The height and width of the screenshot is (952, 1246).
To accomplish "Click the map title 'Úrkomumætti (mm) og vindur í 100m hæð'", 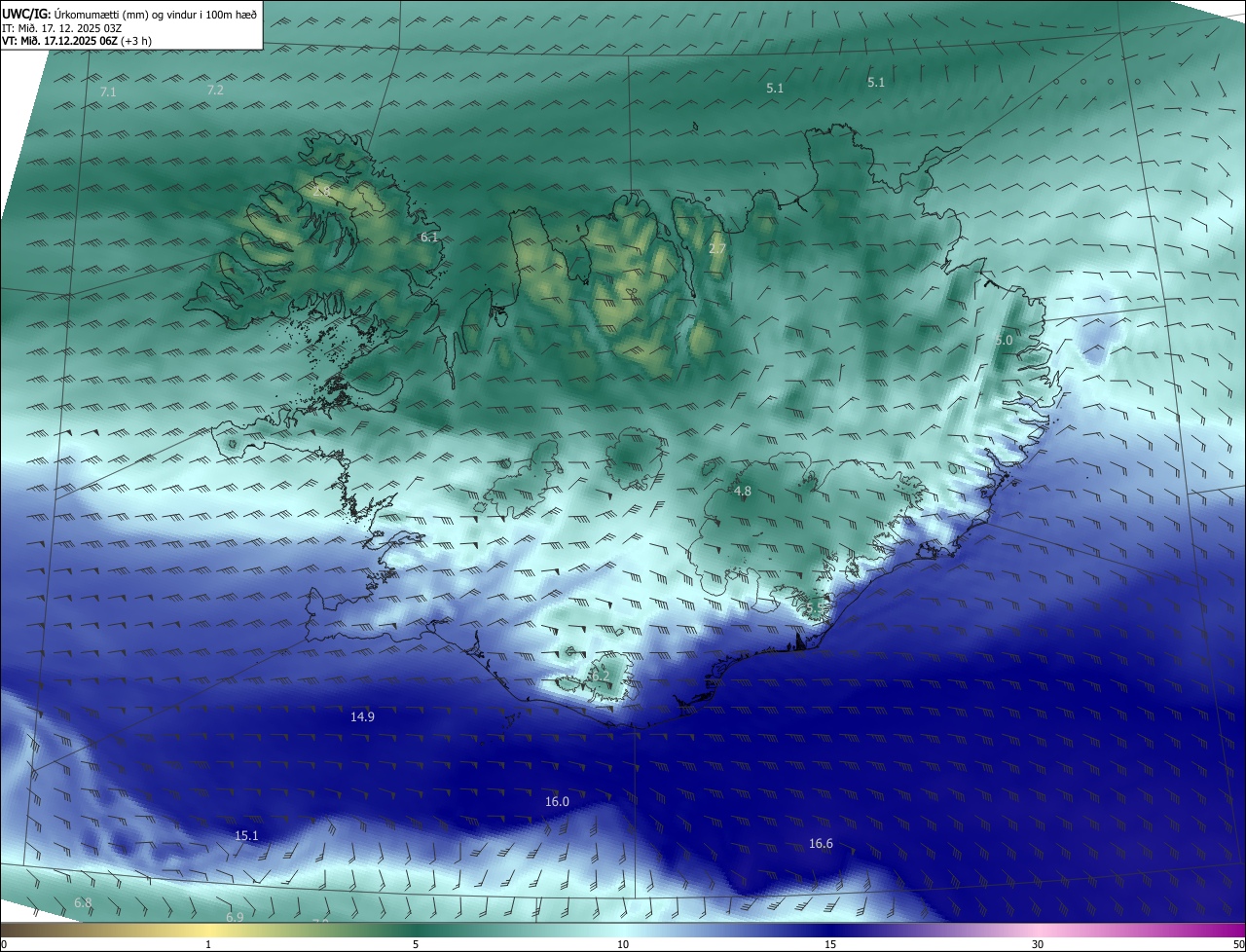I will click(155, 14).
